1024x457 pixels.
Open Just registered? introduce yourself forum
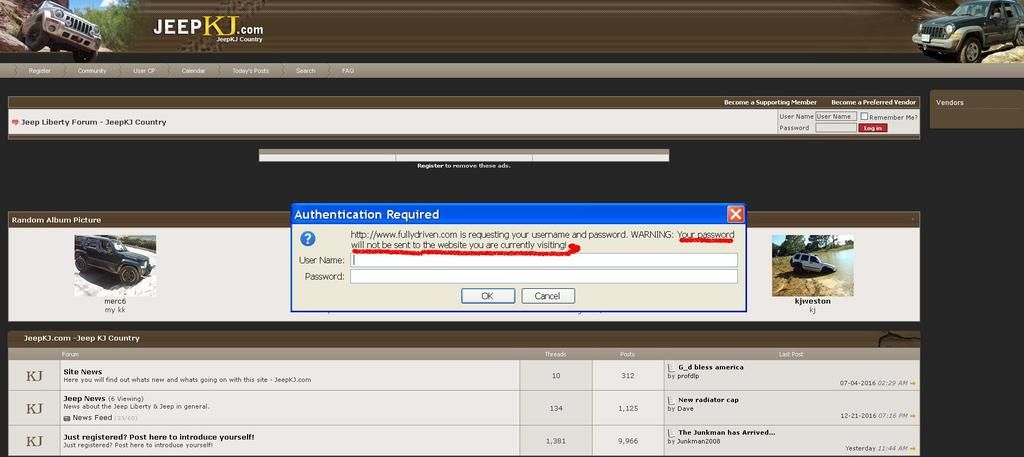pos(159,437)
